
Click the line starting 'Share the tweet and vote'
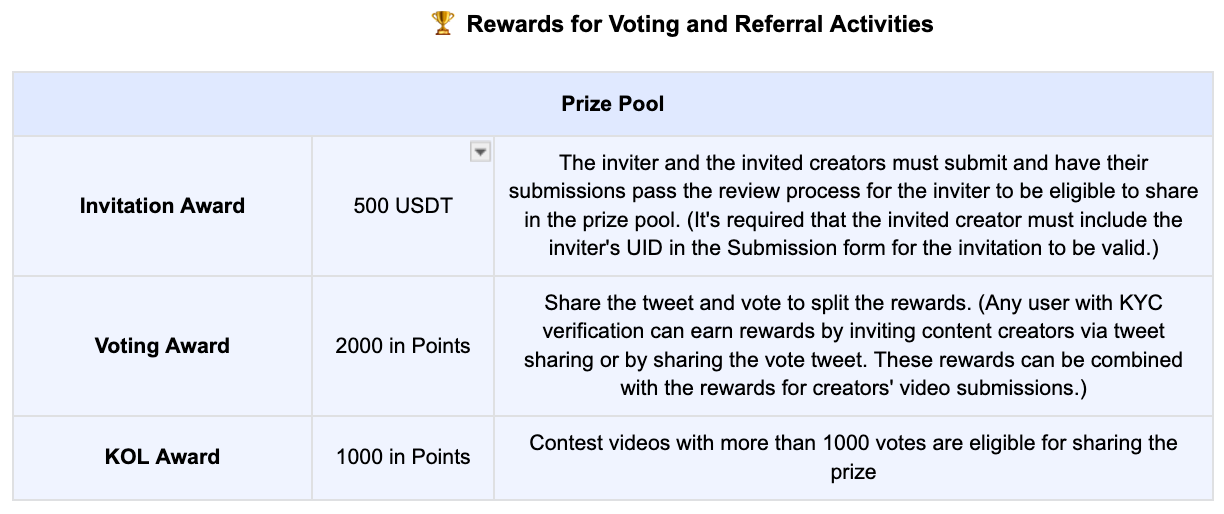pyautogui.click(x=853, y=302)
